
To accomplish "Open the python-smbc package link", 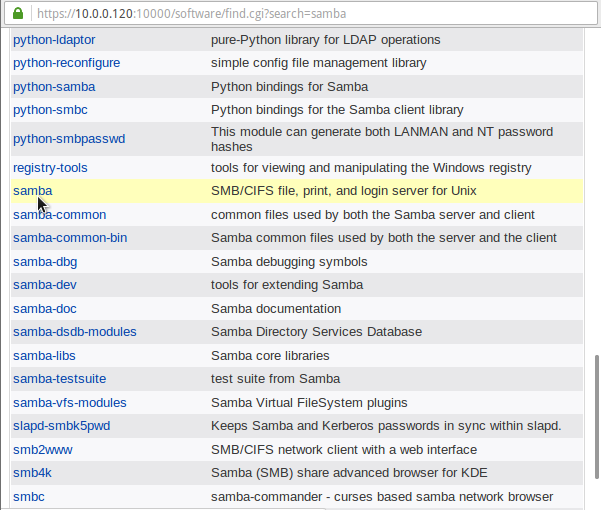I will point(50,110).
